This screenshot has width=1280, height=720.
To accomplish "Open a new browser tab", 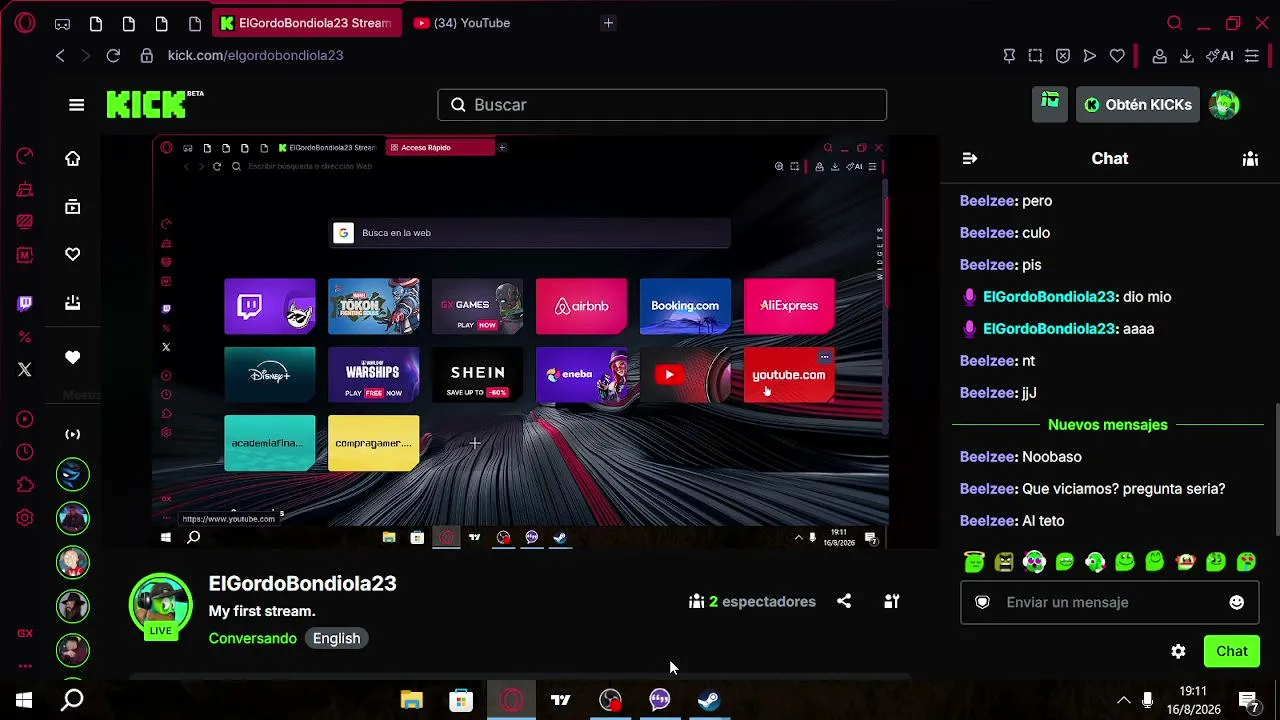I will (x=608, y=23).
